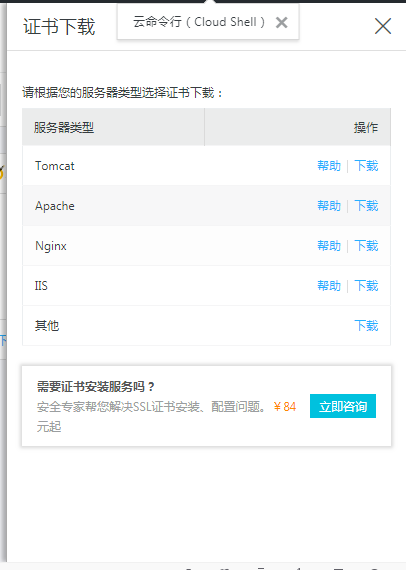Click the 操作 column header
406x570 pixels.
click(x=366, y=128)
